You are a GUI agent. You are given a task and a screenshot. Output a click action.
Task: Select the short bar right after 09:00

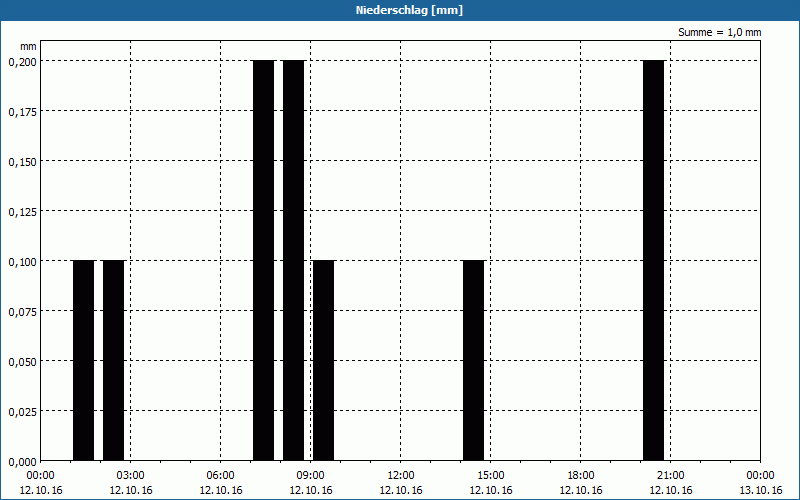click(x=323, y=360)
